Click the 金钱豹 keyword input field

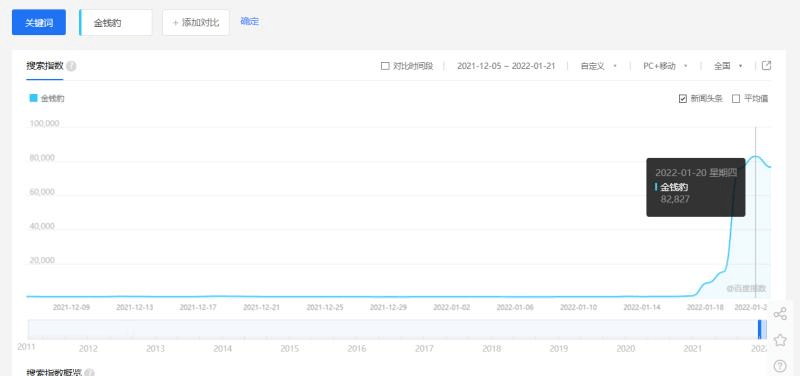(x=116, y=23)
